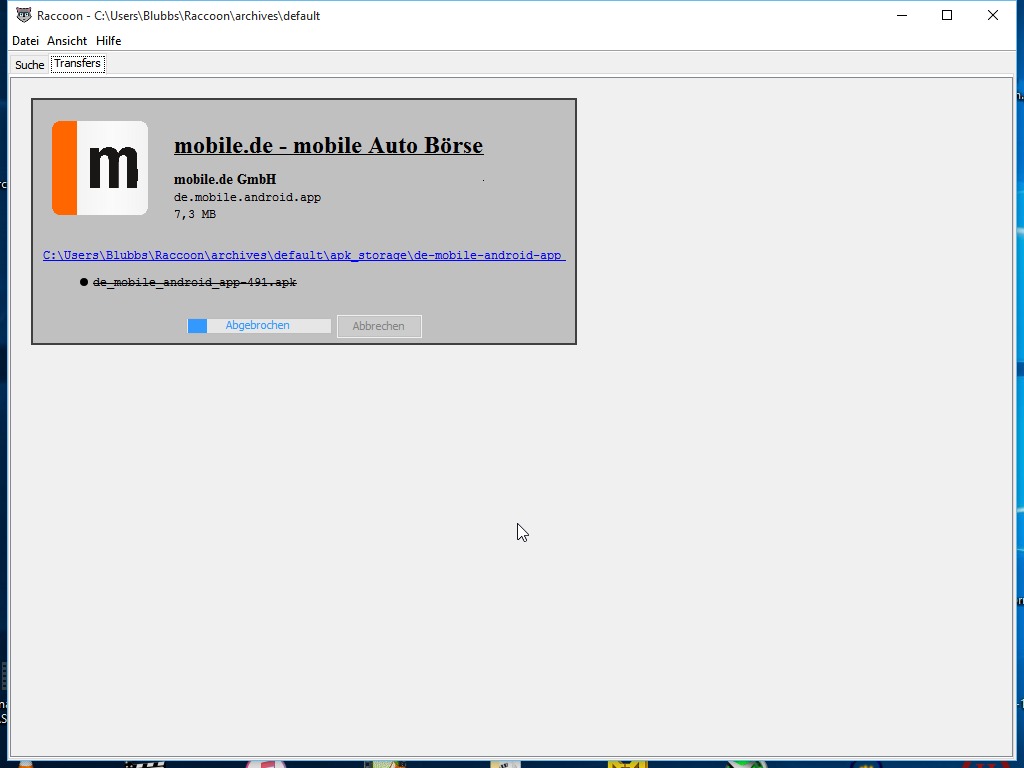The image size is (1024, 768).
Task: Click the Raccoon icon in the title bar
Action: 24,15
